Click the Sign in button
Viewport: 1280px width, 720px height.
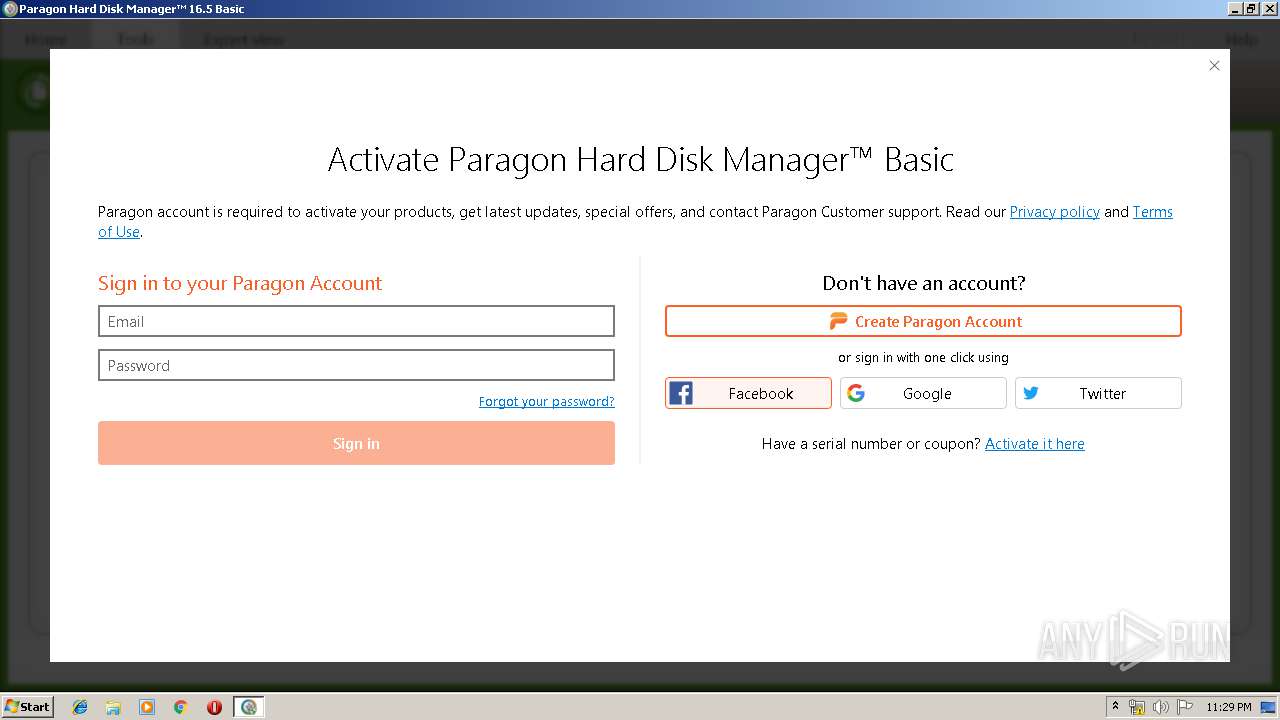tap(356, 443)
